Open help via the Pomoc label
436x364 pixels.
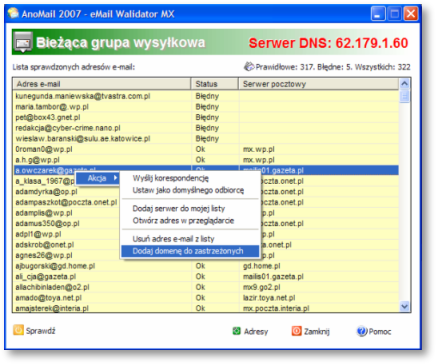coord(380,332)
